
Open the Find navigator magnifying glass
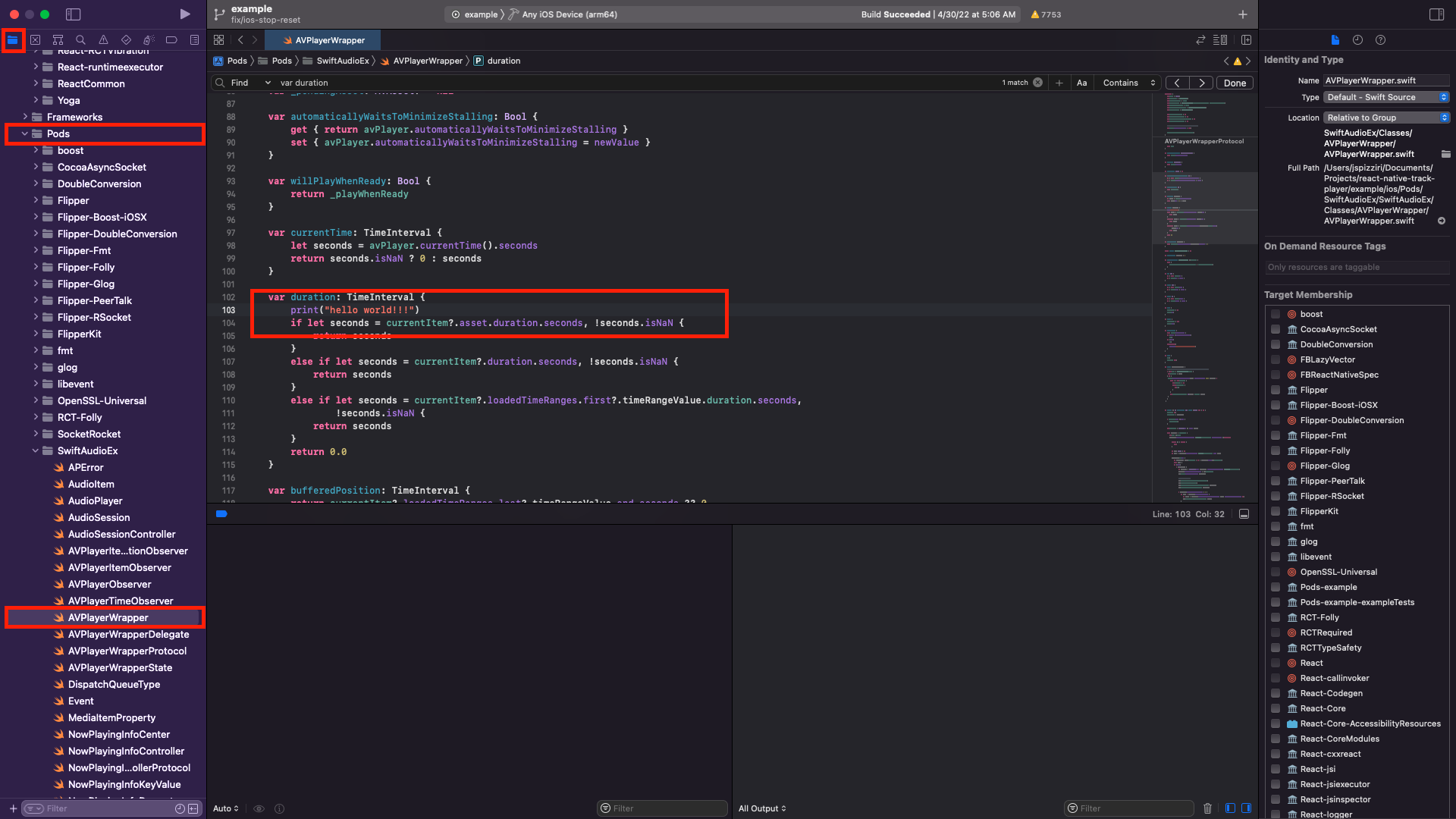pyautogui.click(x=80, y=39)
